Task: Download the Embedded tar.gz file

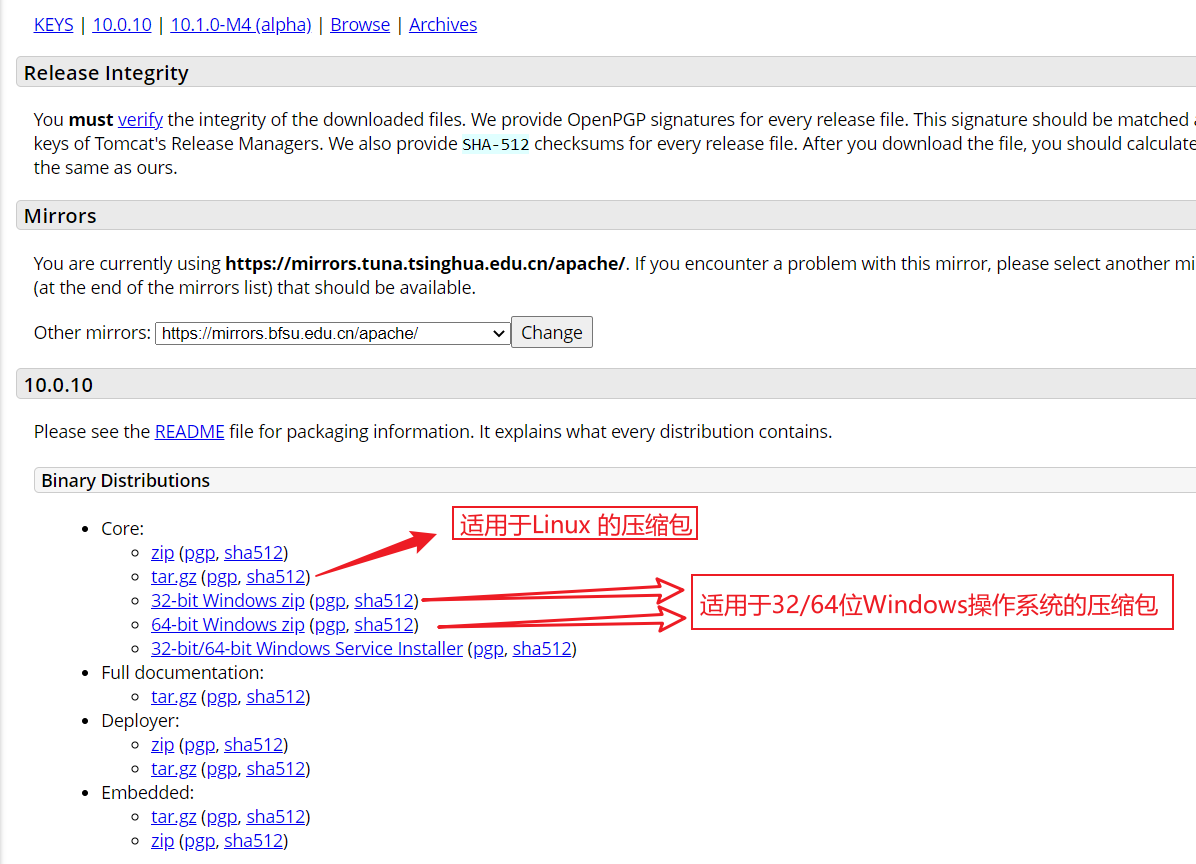Action: tap(174, 817)
